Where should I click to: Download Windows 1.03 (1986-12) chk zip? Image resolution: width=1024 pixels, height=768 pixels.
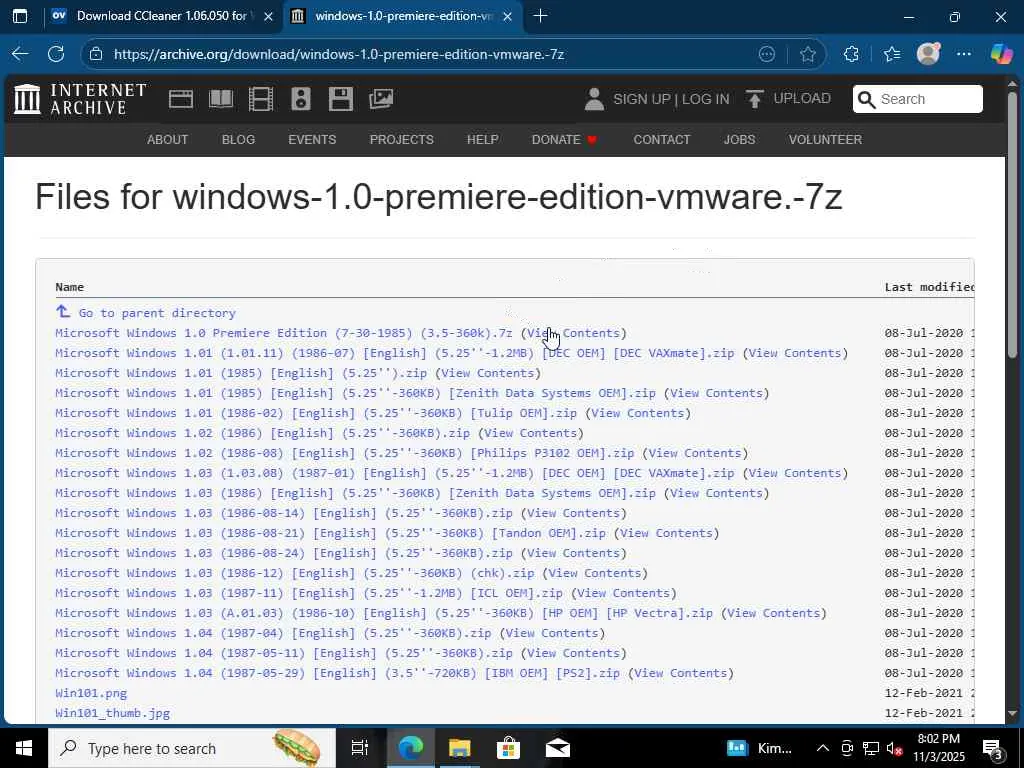(295, 573)
